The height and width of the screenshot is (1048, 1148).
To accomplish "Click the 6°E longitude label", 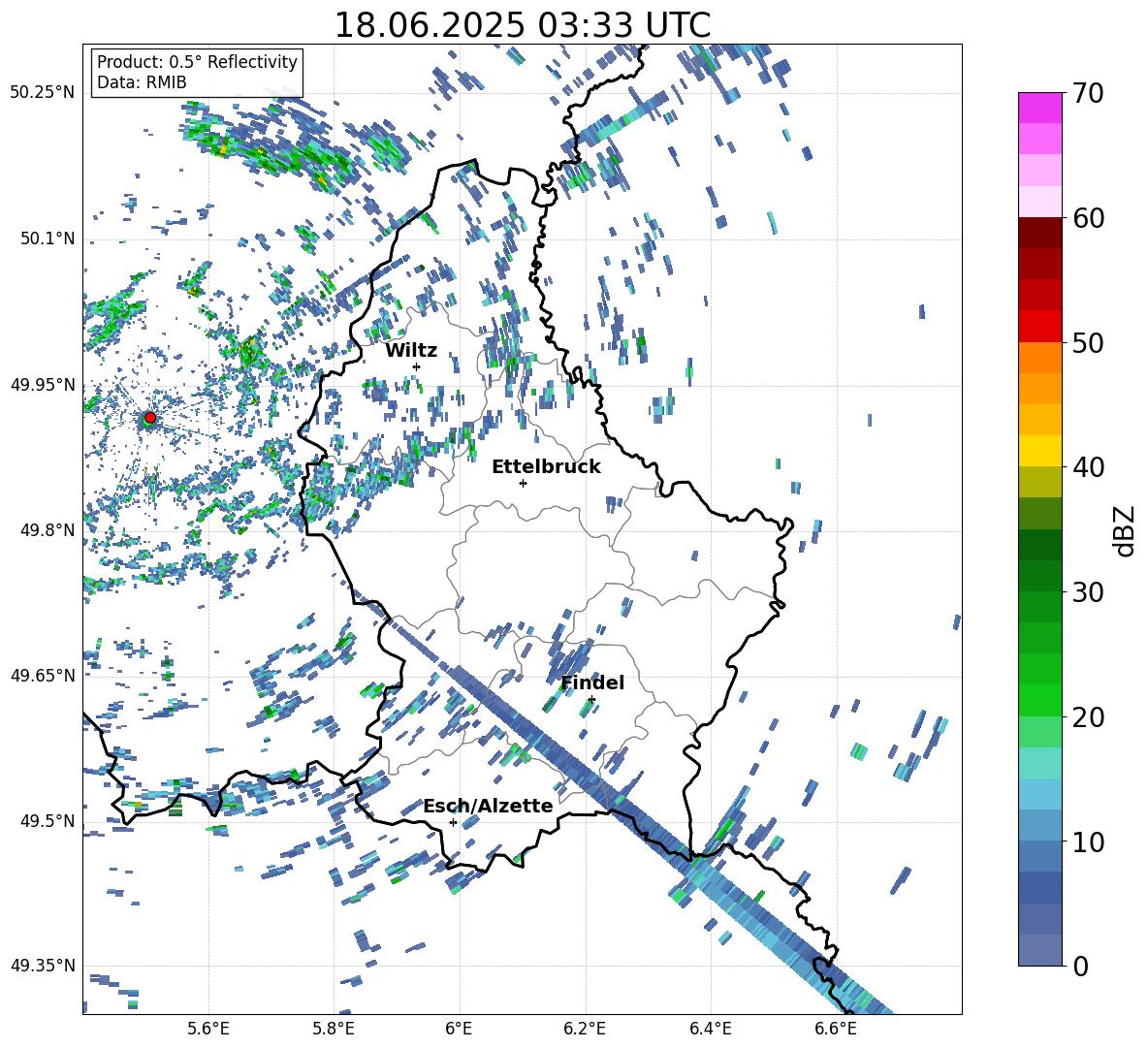I will (x=459, y=1029).
